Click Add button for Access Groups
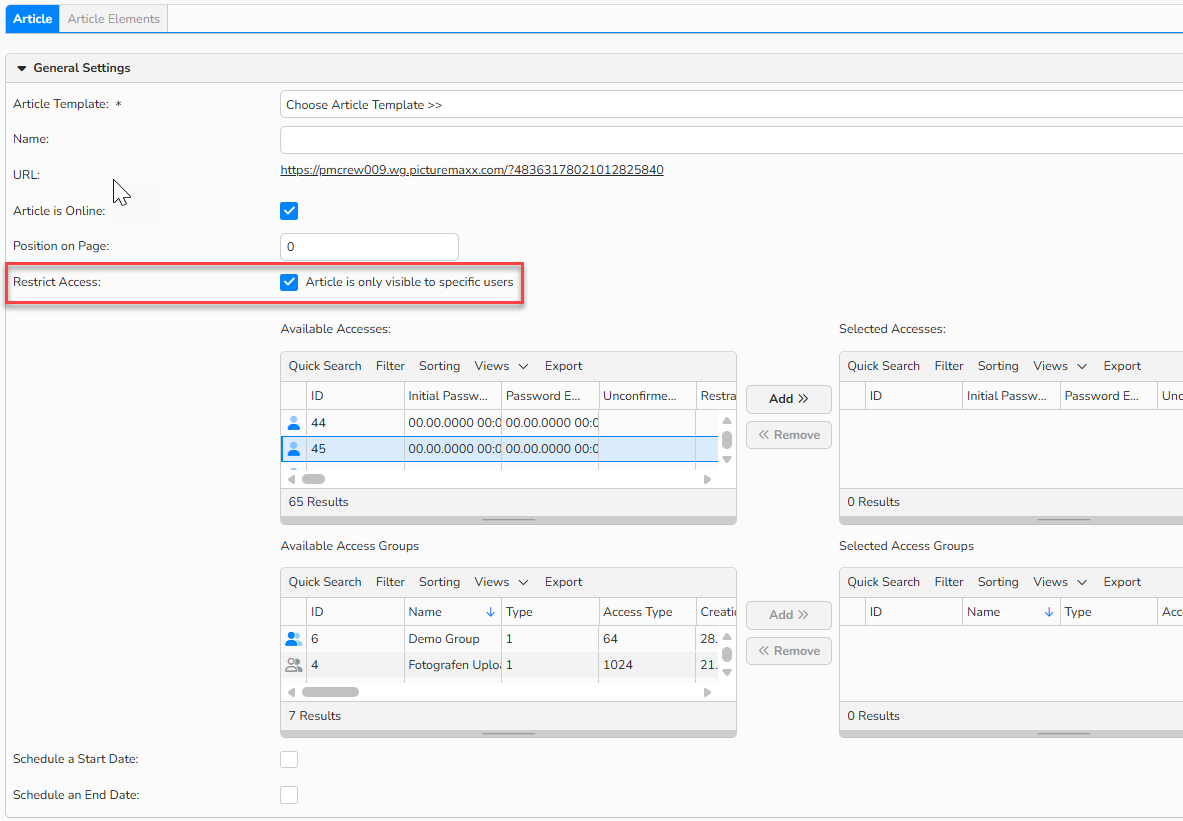 pos(788,615)
